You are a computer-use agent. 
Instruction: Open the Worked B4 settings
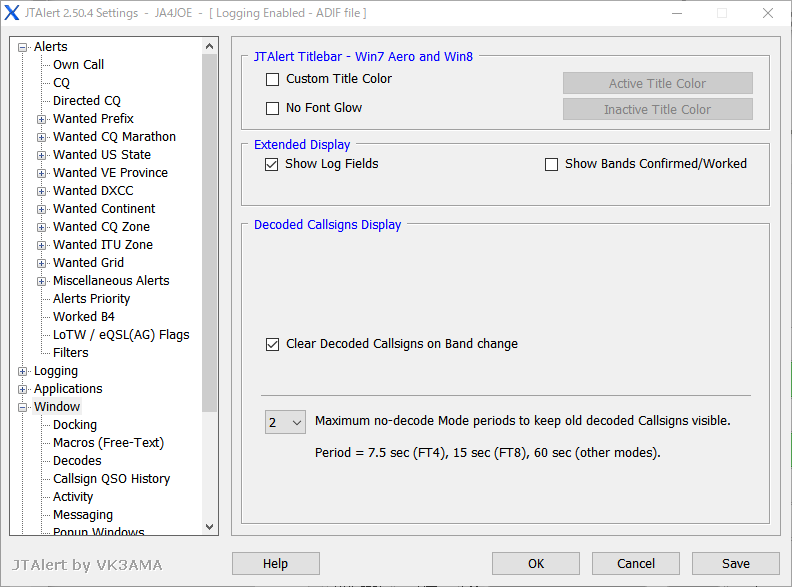pyautogui.click(x=84, y=317)
